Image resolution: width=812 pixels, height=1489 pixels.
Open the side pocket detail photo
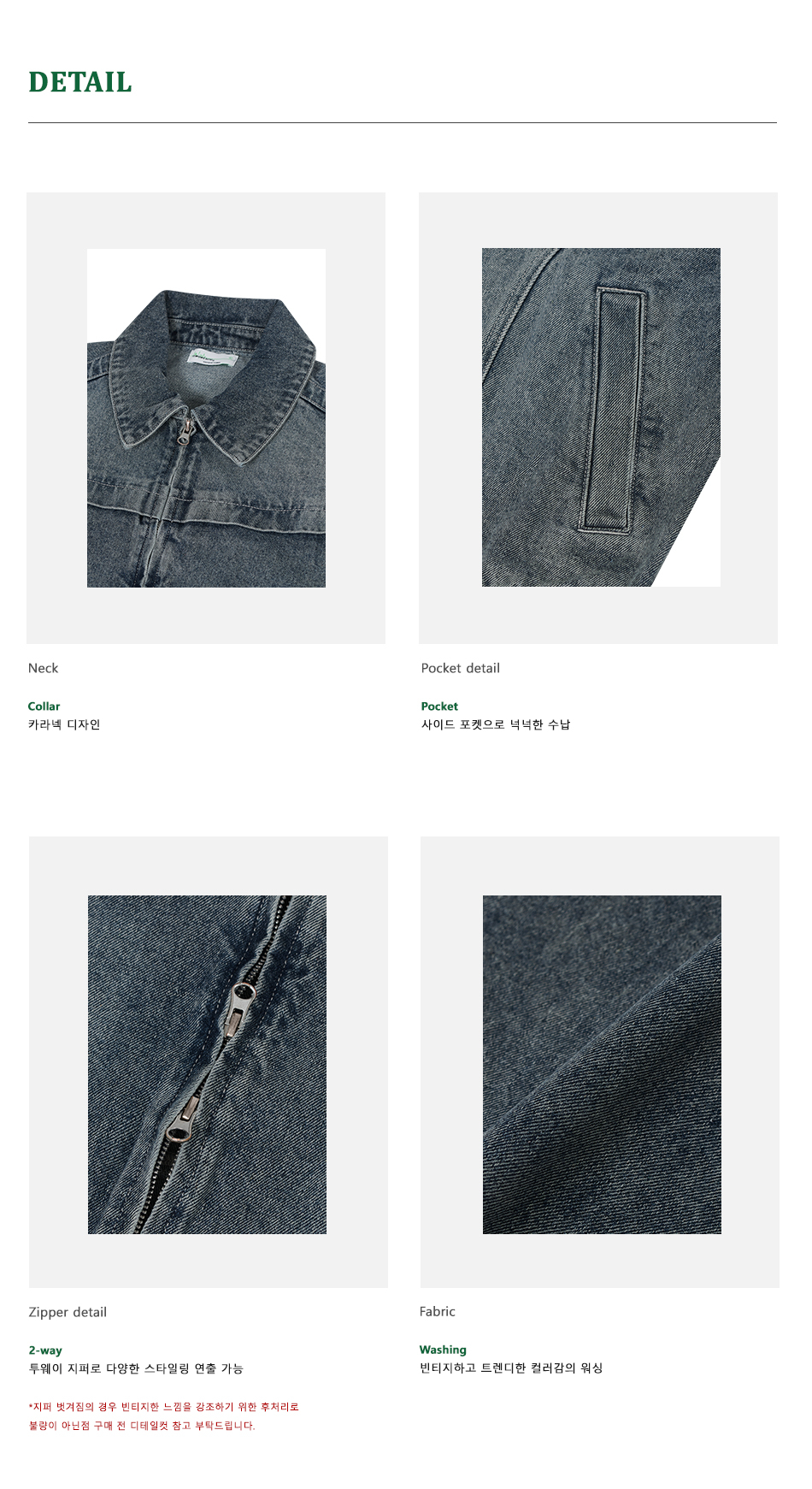[601, 417]
